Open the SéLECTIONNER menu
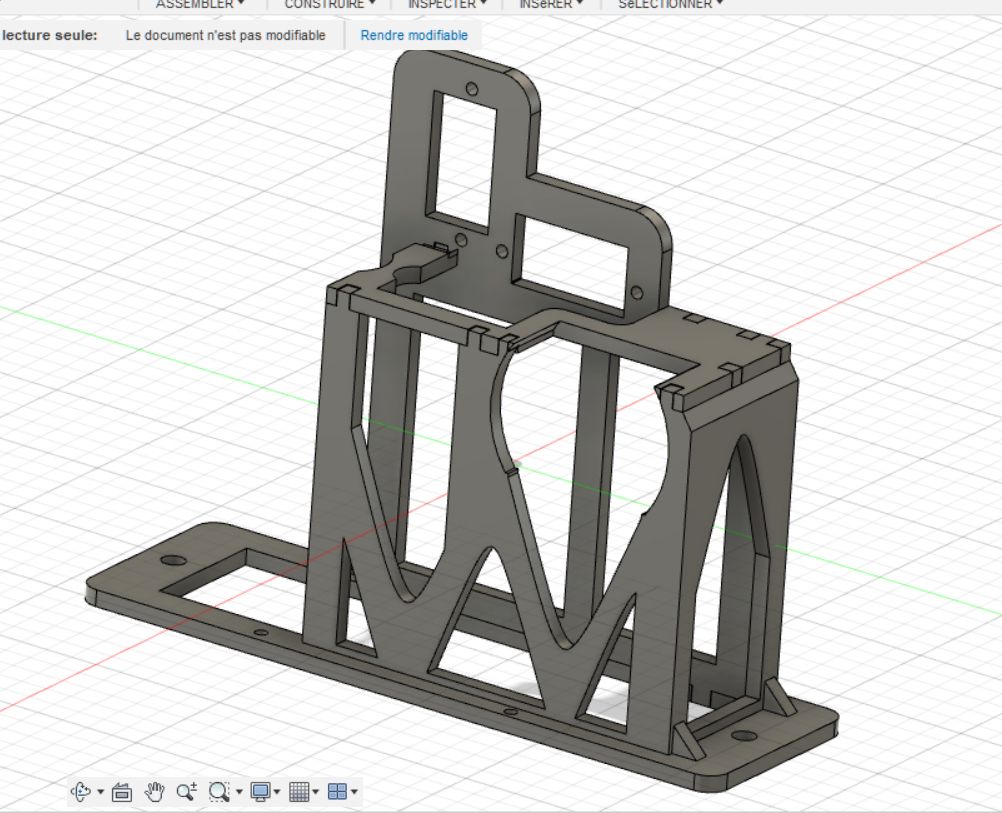Screen dimensions: 1002x813 click(x=670, y=4)
